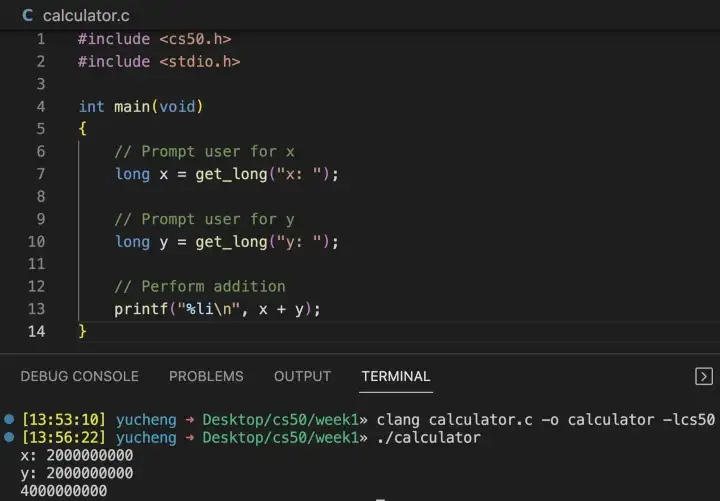Click the opening curly brace on line 5
Viewport: 720px width, 501px height.
click(x=83, y=129)
